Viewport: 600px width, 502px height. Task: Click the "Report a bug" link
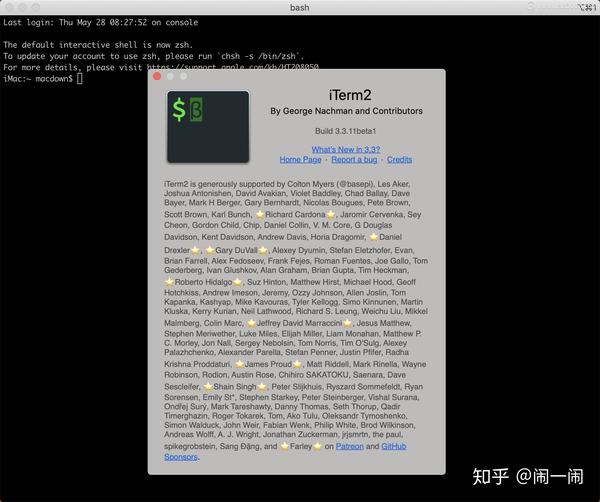pyautogui.click(x=354, y=159)
